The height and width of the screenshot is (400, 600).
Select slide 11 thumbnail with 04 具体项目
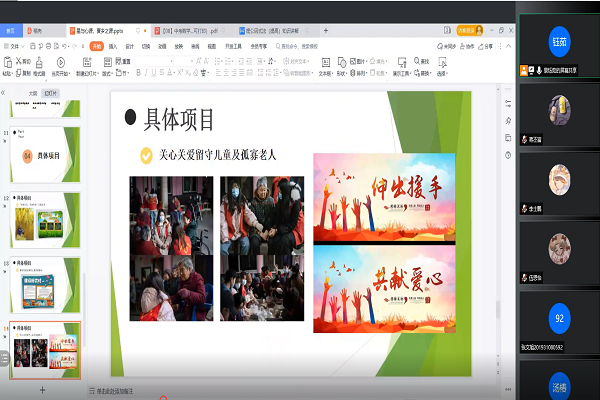(x=45, y=155)
